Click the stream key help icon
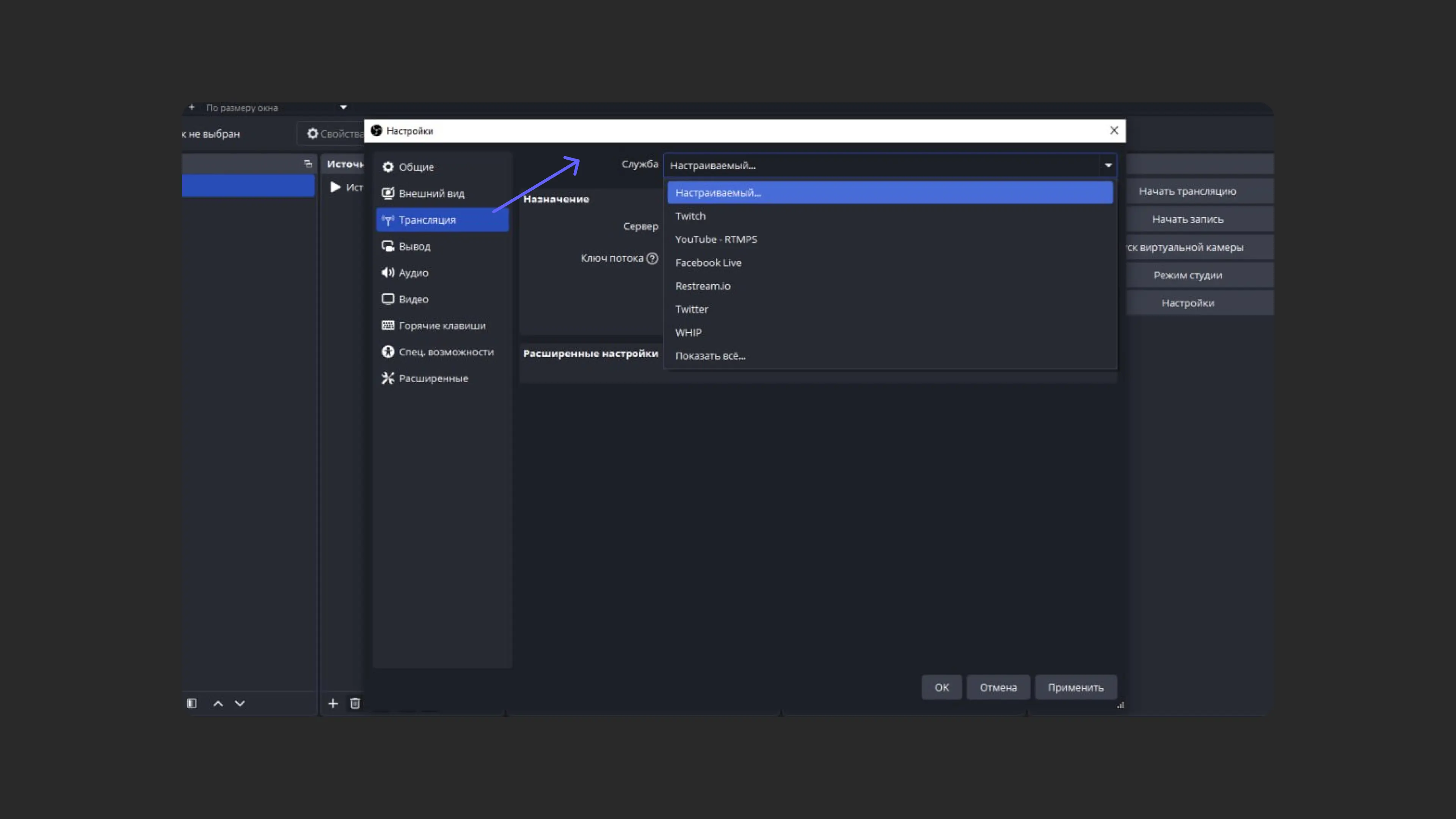The height and width of the screenshot is (819, 1456). 653,258
